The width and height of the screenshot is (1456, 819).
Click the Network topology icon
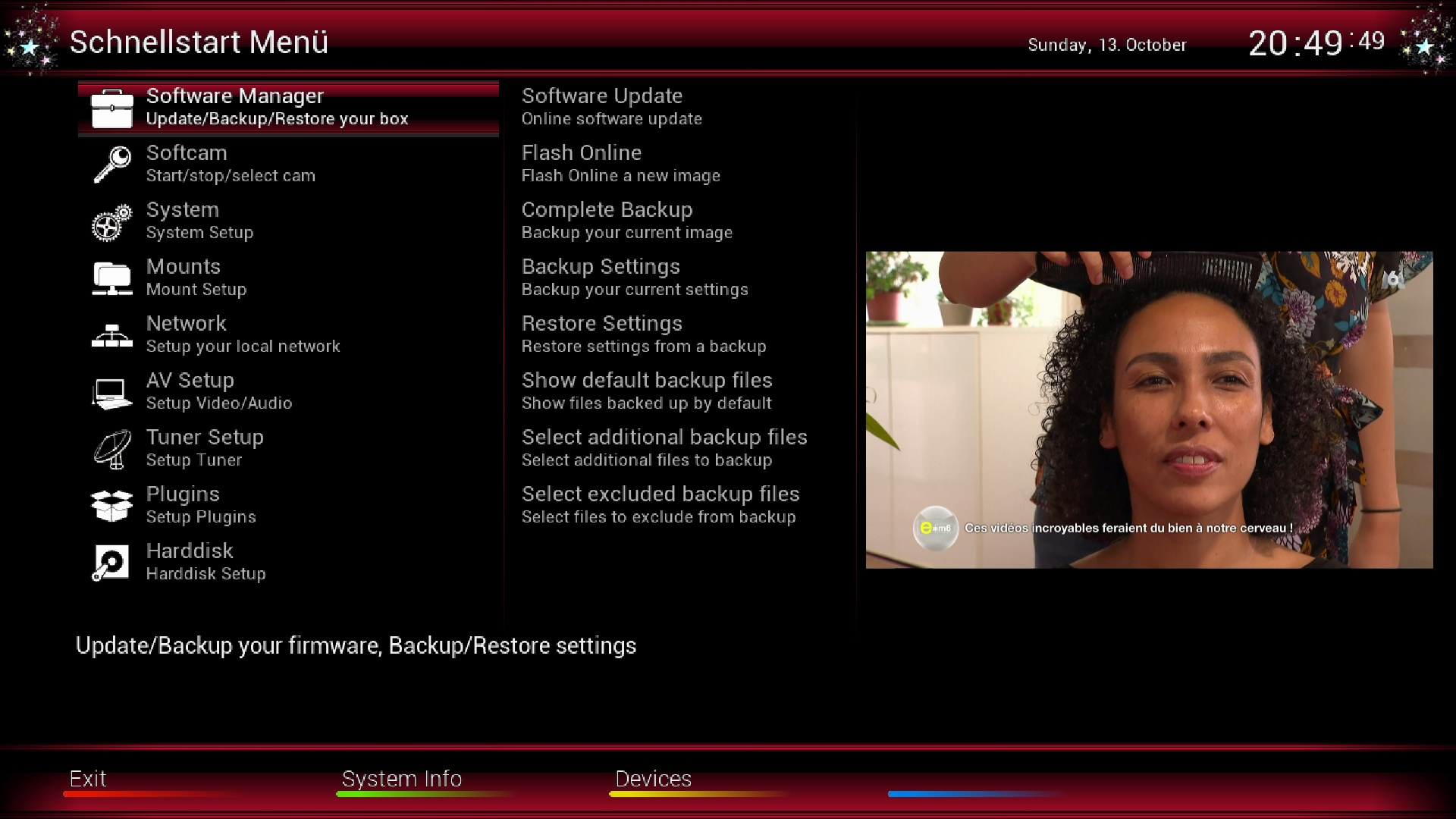click(111, 335)
